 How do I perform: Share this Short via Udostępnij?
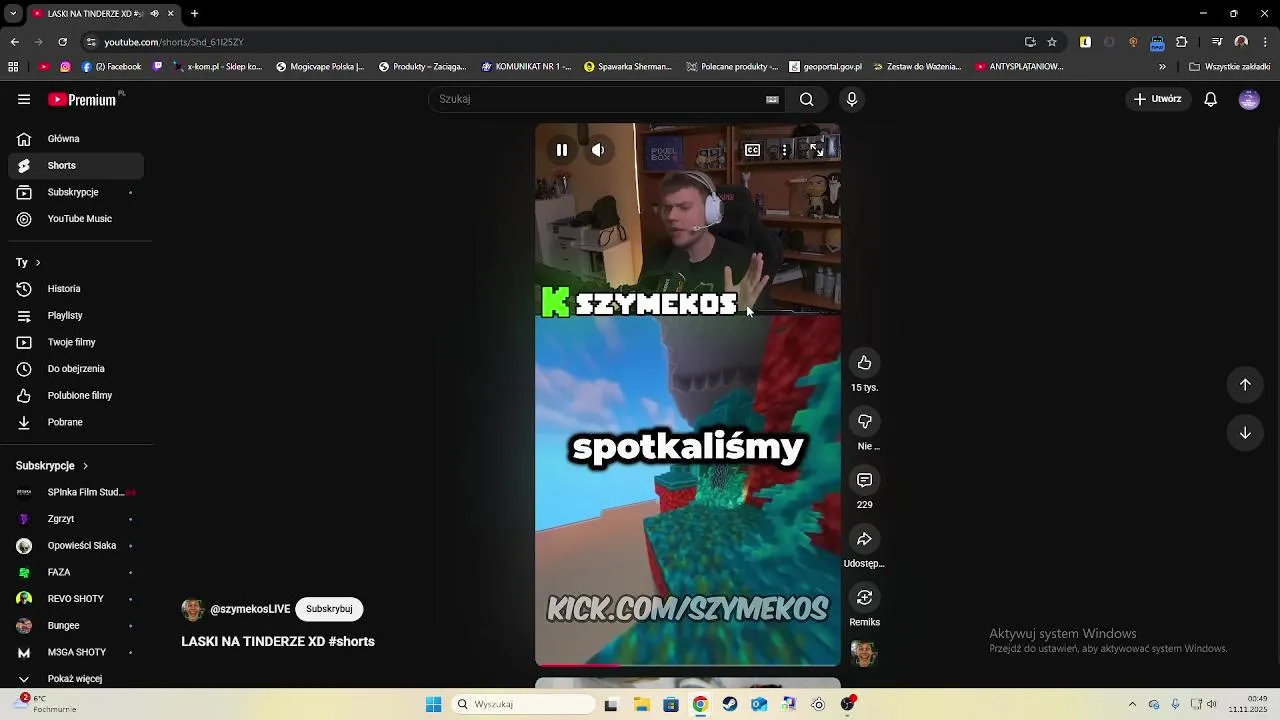tap(865, 539)
